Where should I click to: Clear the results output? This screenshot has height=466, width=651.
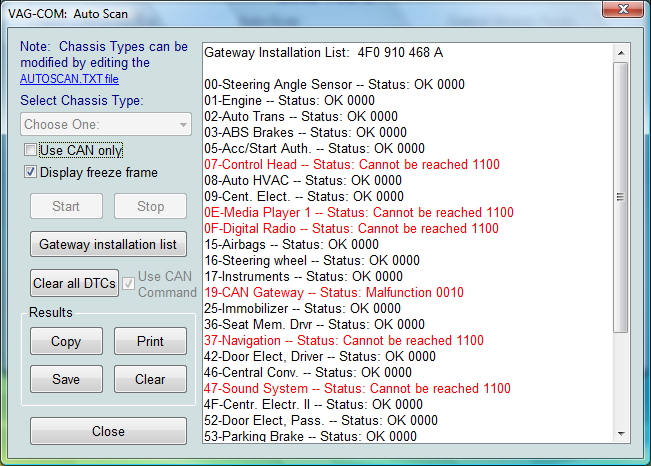150,379
